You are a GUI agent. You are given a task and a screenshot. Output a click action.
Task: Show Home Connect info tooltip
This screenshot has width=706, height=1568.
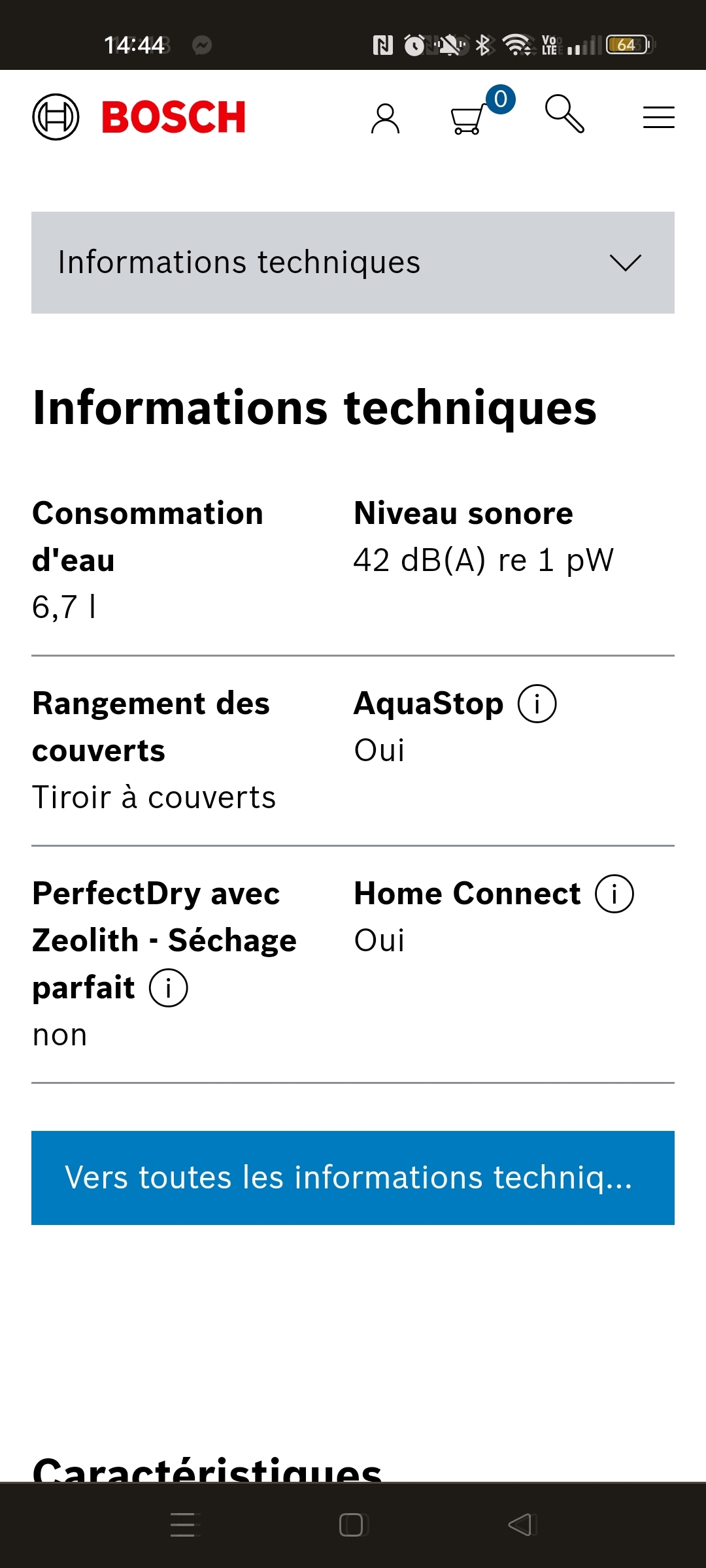point(614,894)
